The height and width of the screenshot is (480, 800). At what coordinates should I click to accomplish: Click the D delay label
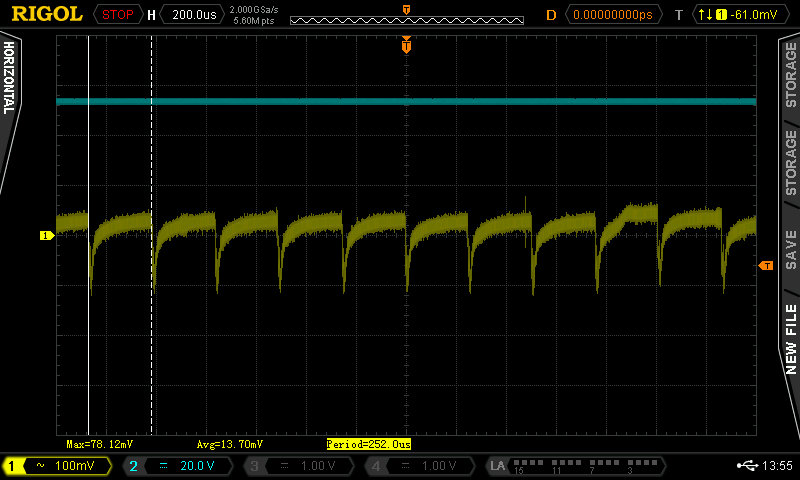click(x=551, y=15)
